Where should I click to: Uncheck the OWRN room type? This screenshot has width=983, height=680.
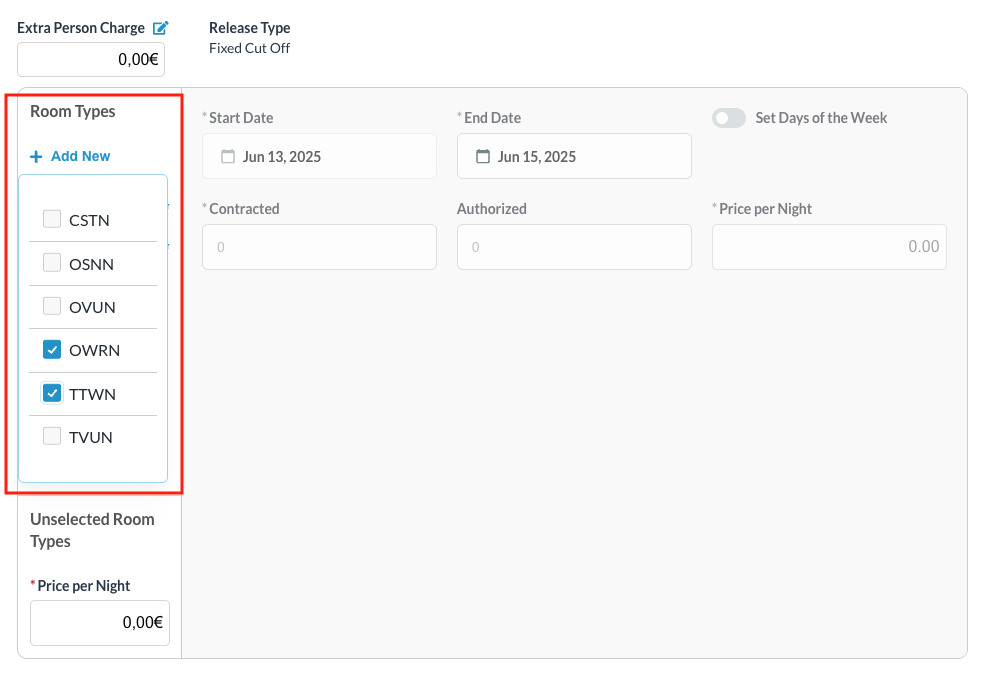click(51, 349)
